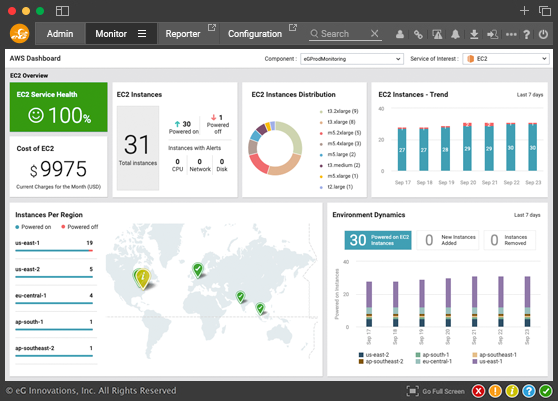Image resolution: width=558 pixels, height=401 pixels.
Task: Click the power logout icon
Action: coord(543,34)
